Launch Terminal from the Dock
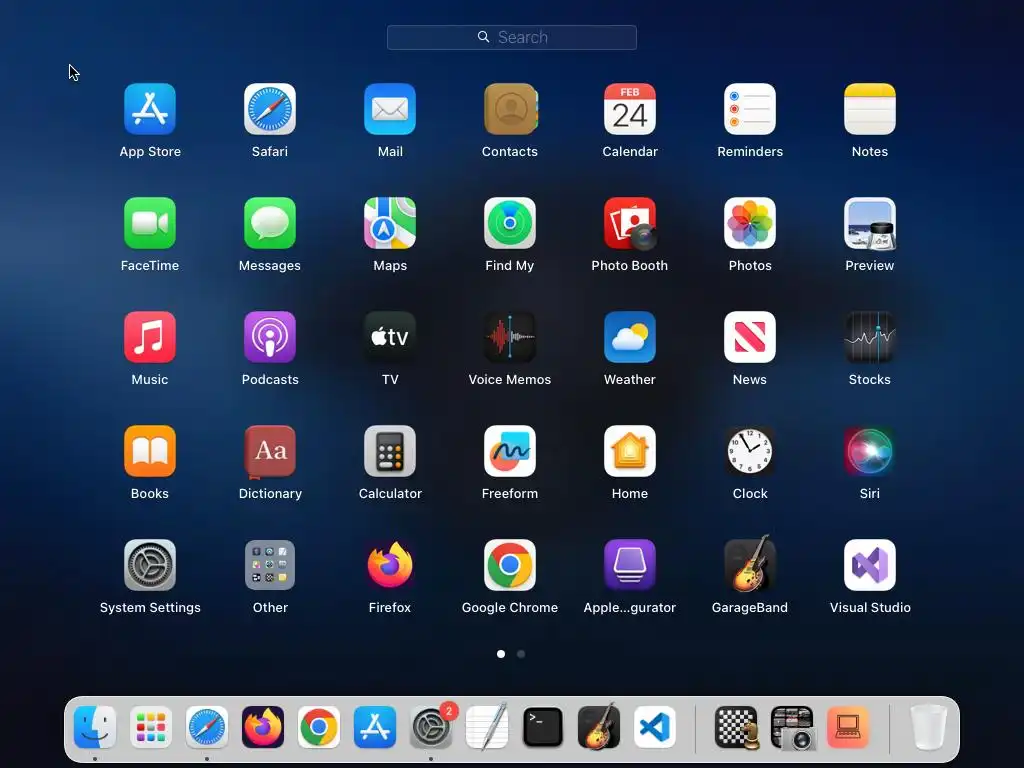Viewport: 1024px width, 768px height. pyautogui.click(x=543, y=727)
